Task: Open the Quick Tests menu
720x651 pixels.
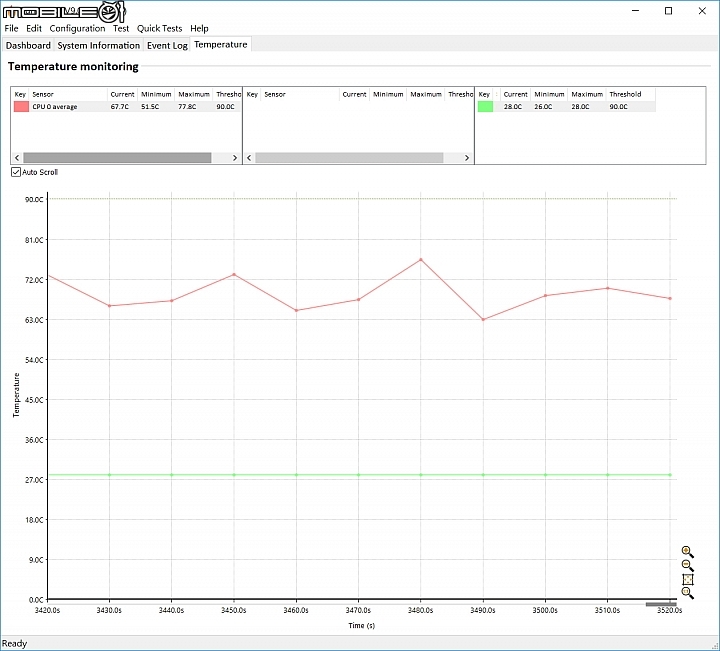Action: (159, 28)
